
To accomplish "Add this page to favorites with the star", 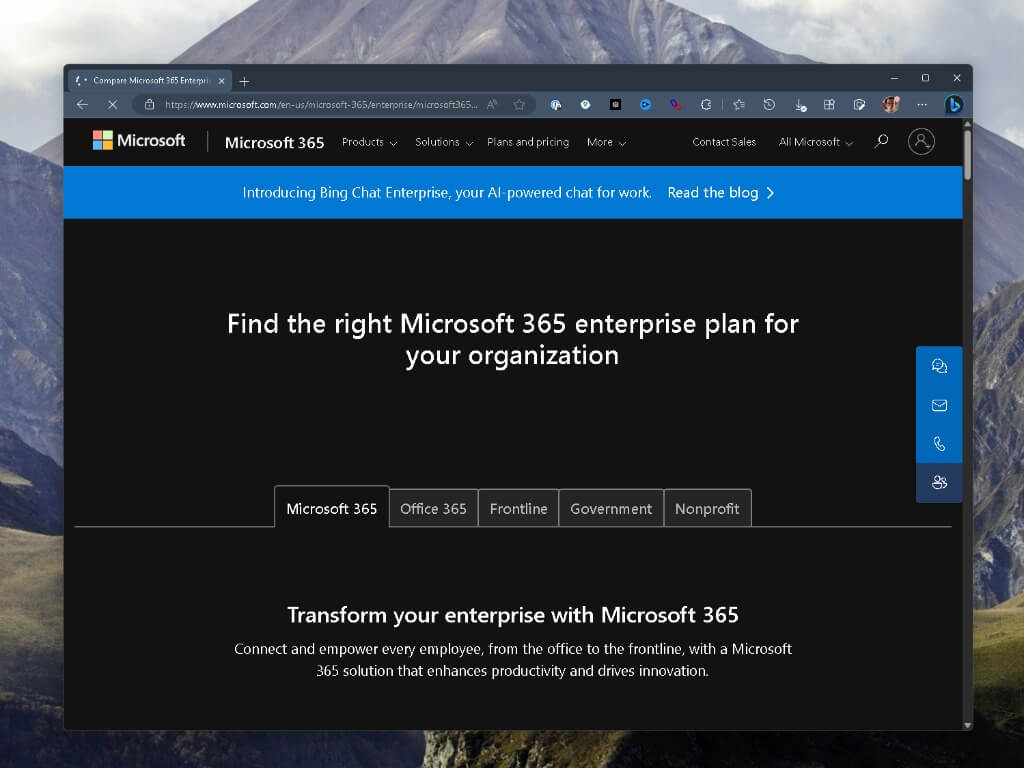I will coord(519,104).
